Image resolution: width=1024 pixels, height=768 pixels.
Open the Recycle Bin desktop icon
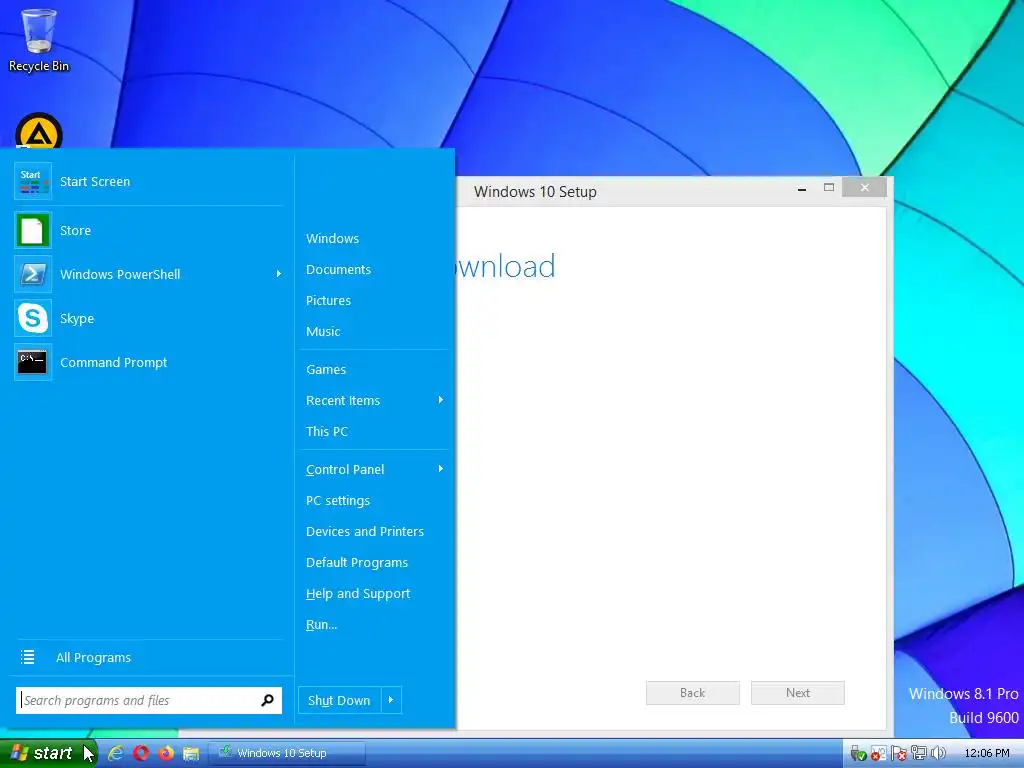39,39
